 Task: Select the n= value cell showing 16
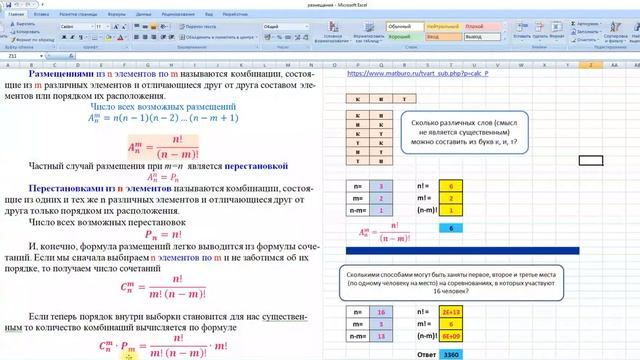pyautogui.click(x=381, y=312)
